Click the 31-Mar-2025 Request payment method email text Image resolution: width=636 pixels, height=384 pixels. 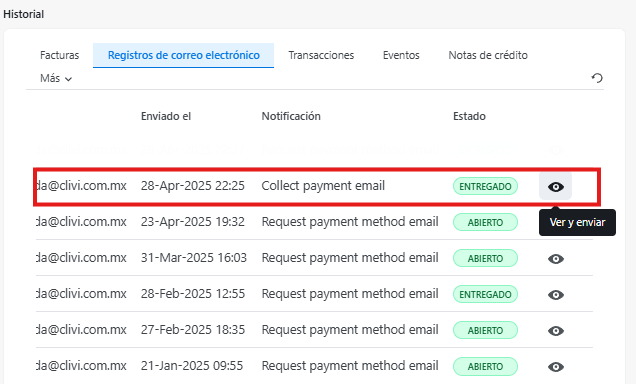pyautogui.click(x=350, y=258)
